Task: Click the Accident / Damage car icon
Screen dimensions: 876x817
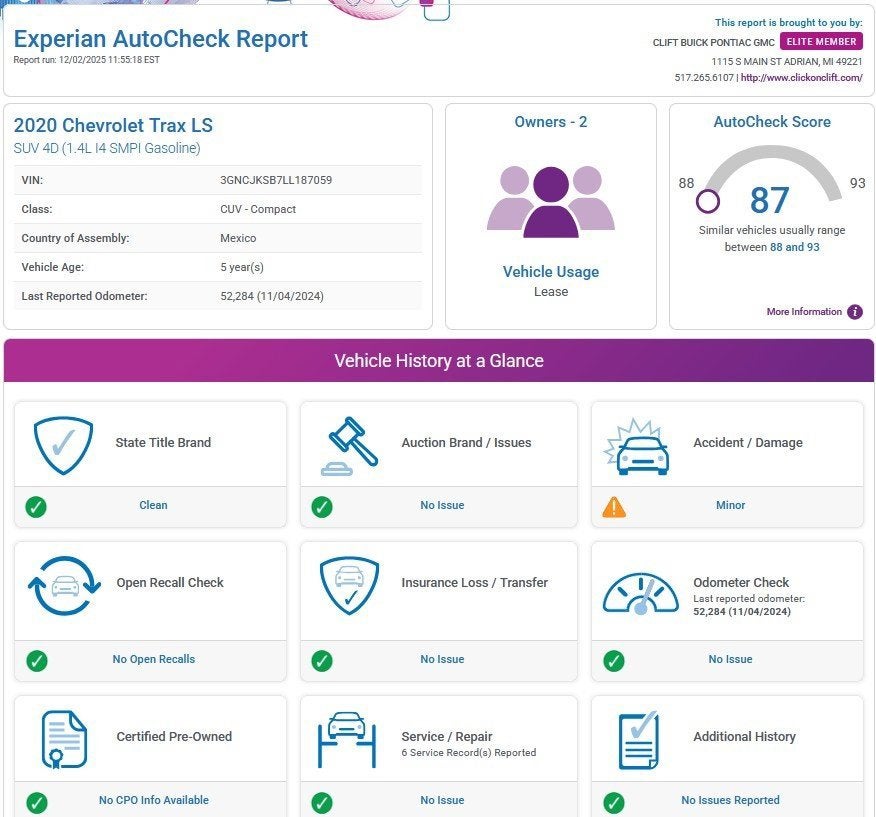Action: pos(642,446)
